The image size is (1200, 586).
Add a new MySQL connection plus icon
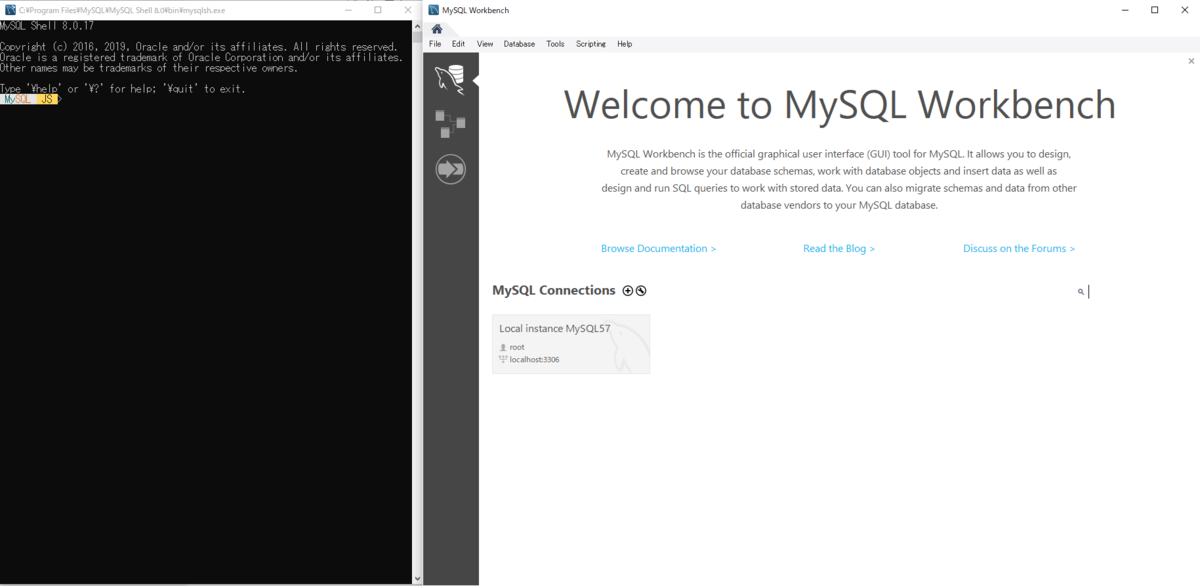tap(628, 291)
